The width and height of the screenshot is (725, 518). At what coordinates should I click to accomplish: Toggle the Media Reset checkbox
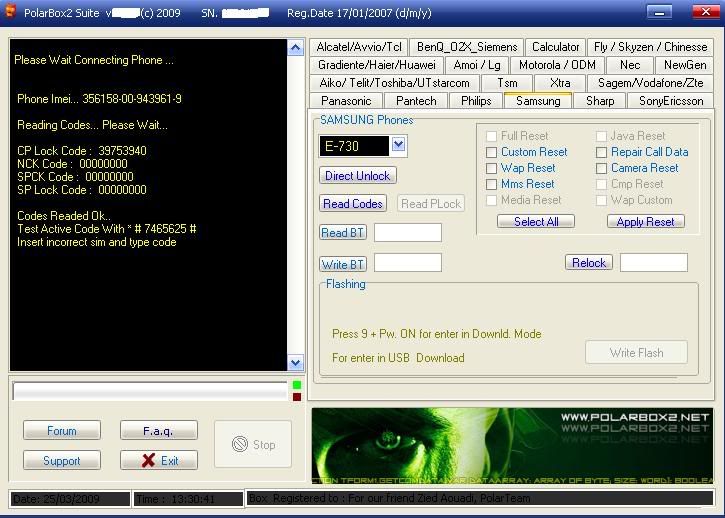(x=492, y=200)
